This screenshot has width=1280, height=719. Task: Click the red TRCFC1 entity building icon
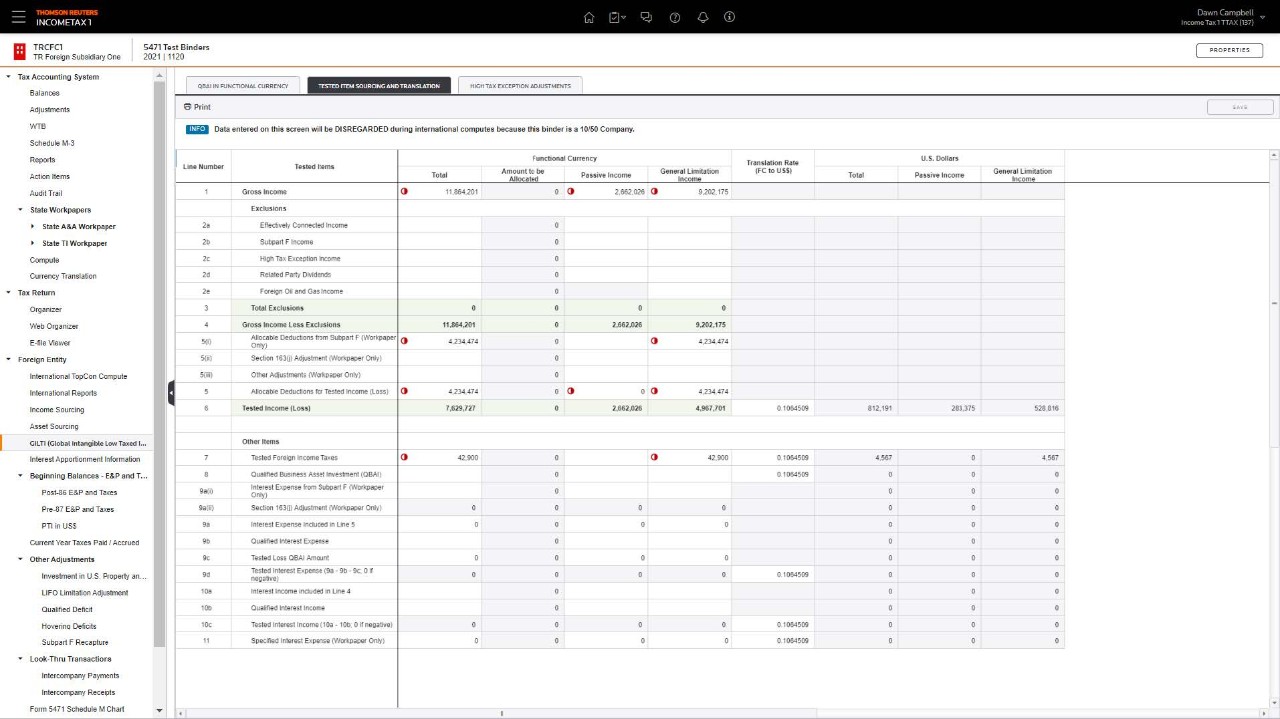[x=19, y=51]
